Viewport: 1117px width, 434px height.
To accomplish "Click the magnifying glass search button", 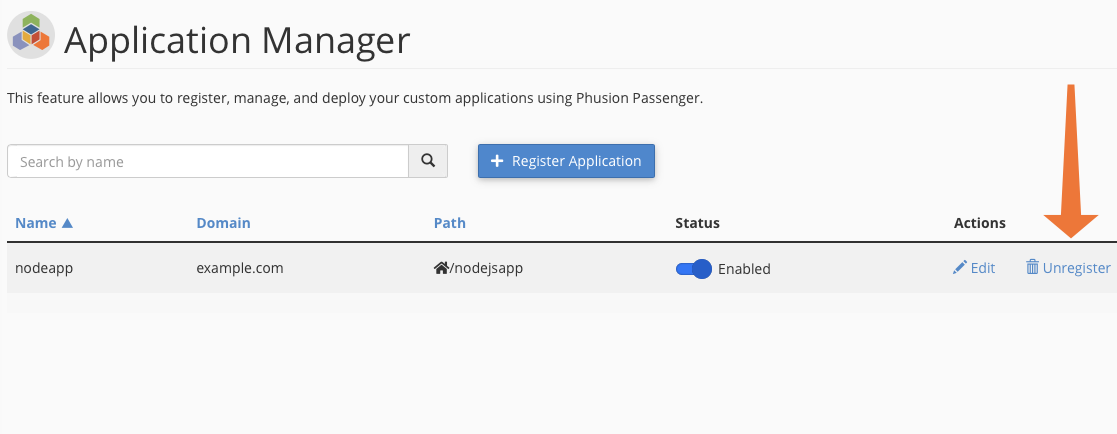I will point(428,161).
